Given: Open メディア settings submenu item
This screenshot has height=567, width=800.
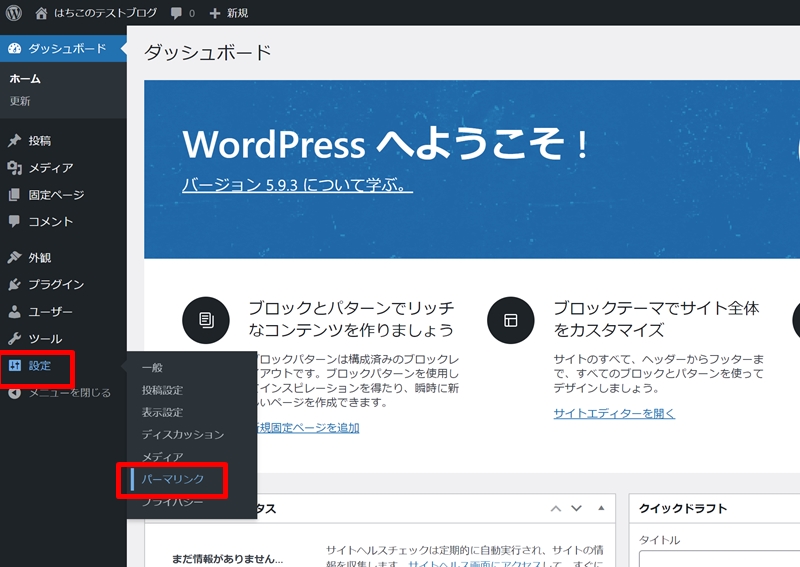Looking at the screenshot, I should click(162, 457).
